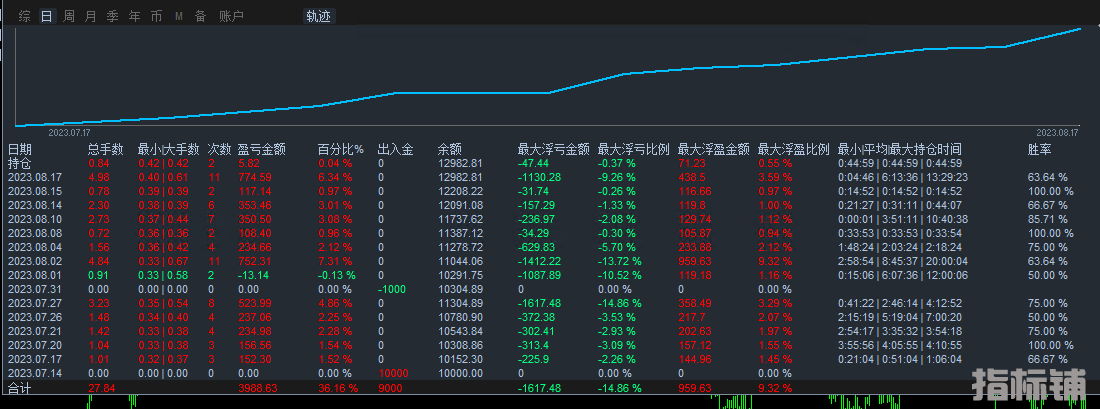Image resolution: width=1100 pixels, height=409 pixels.
Task: Click the 合计 total row label
Action: tap(20, 387)
